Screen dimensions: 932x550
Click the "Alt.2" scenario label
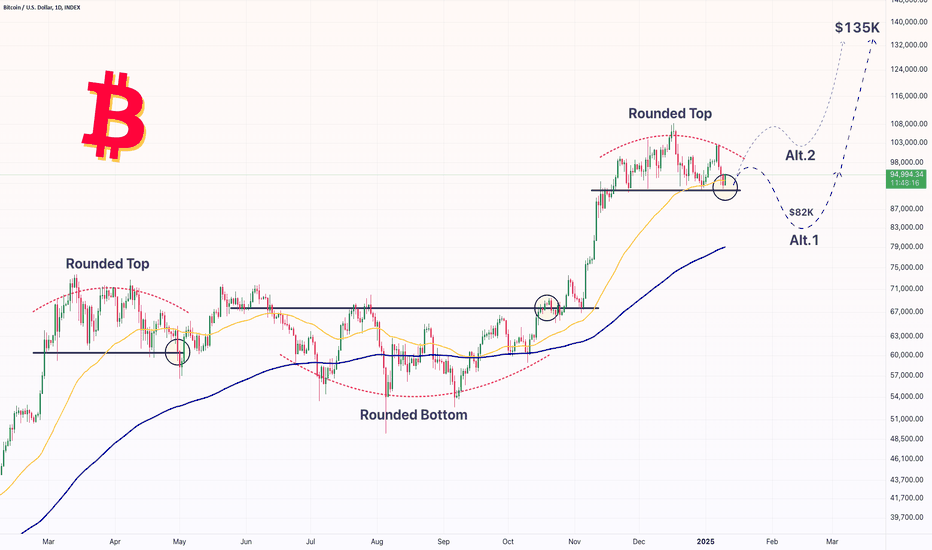click(x=800, y=156)
